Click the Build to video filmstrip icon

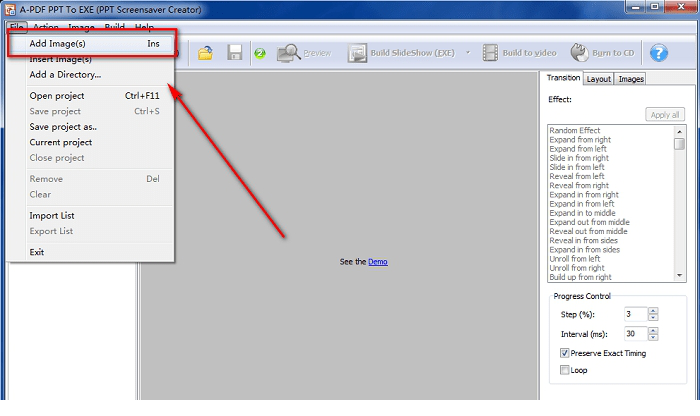pyautogui.click(x=490, y=53)
